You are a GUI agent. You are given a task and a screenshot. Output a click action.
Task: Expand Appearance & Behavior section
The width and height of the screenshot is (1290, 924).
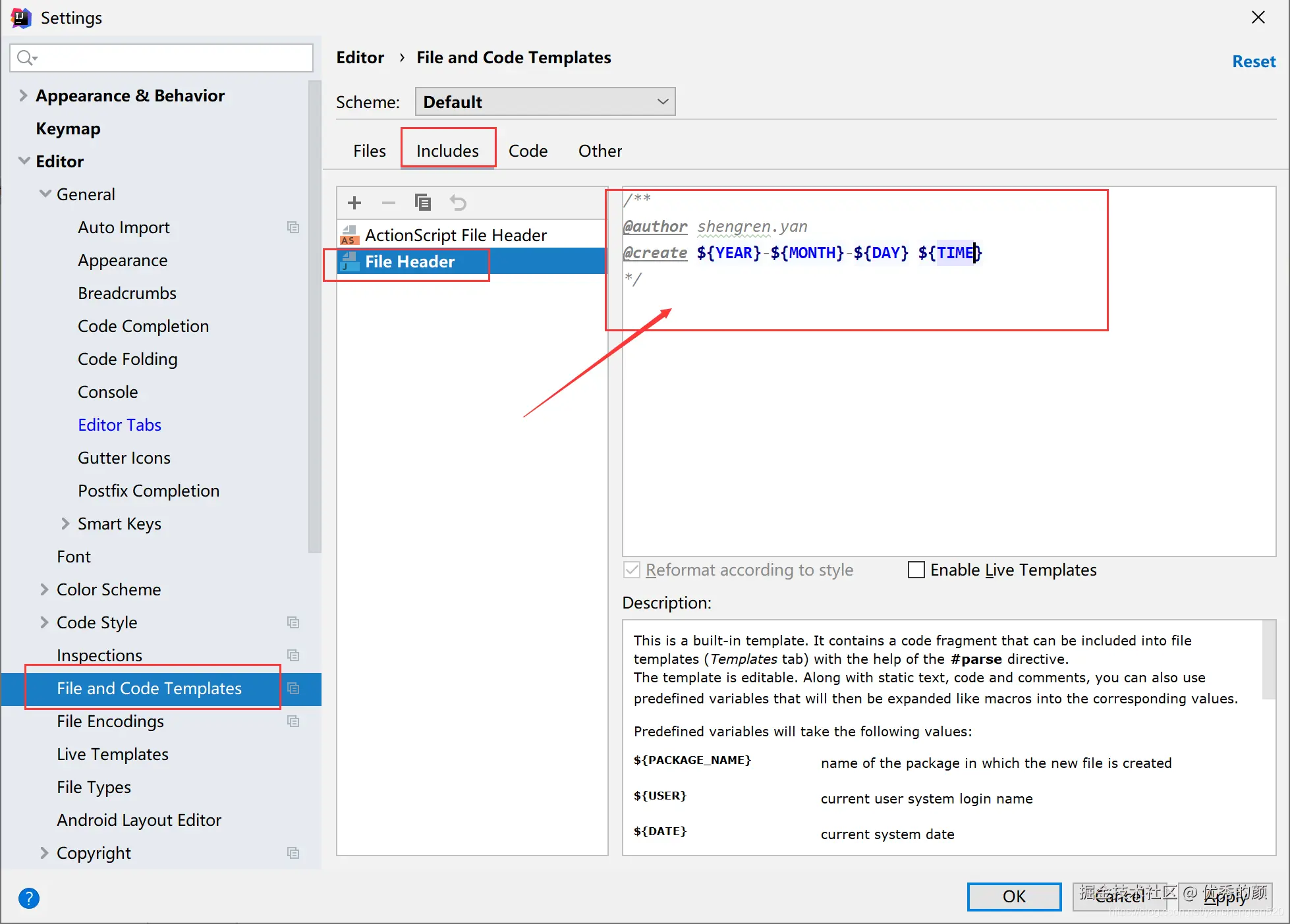pos(23,95)
